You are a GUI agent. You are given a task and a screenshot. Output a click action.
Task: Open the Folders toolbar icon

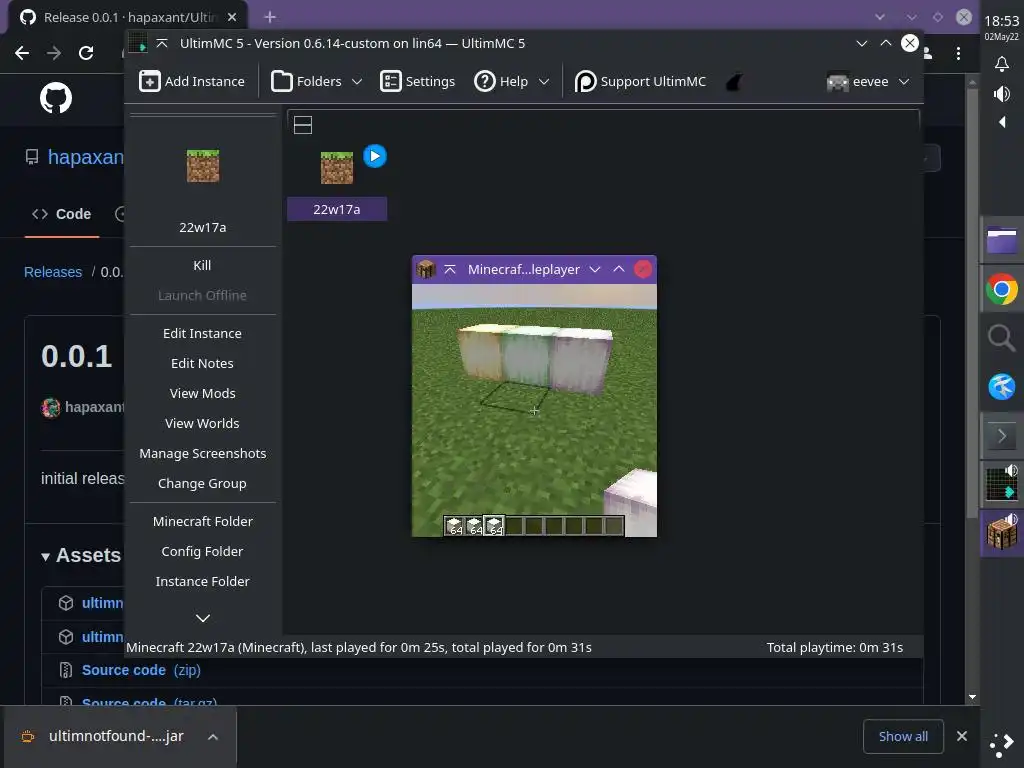[x=281, y=82]
